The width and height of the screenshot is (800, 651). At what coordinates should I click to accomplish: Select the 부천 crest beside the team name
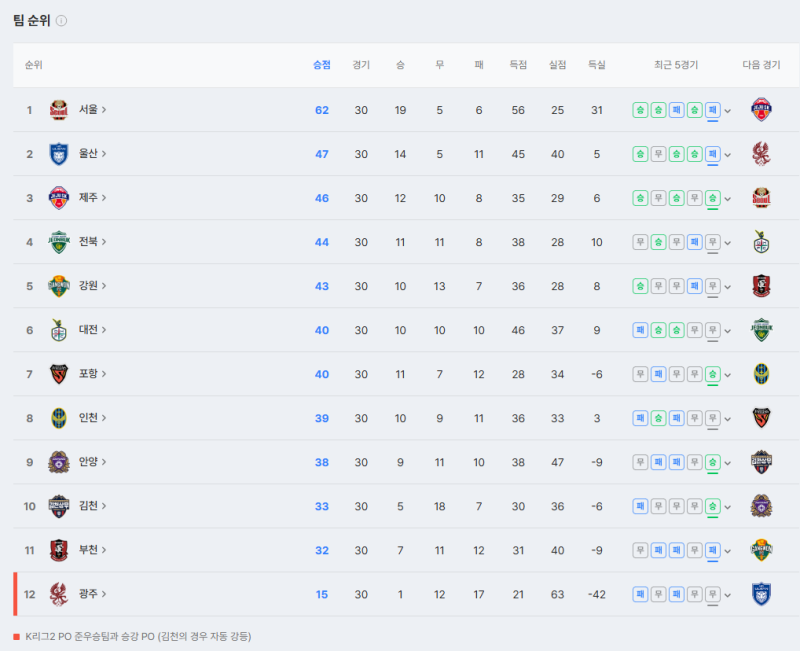[x=59, y=550]
